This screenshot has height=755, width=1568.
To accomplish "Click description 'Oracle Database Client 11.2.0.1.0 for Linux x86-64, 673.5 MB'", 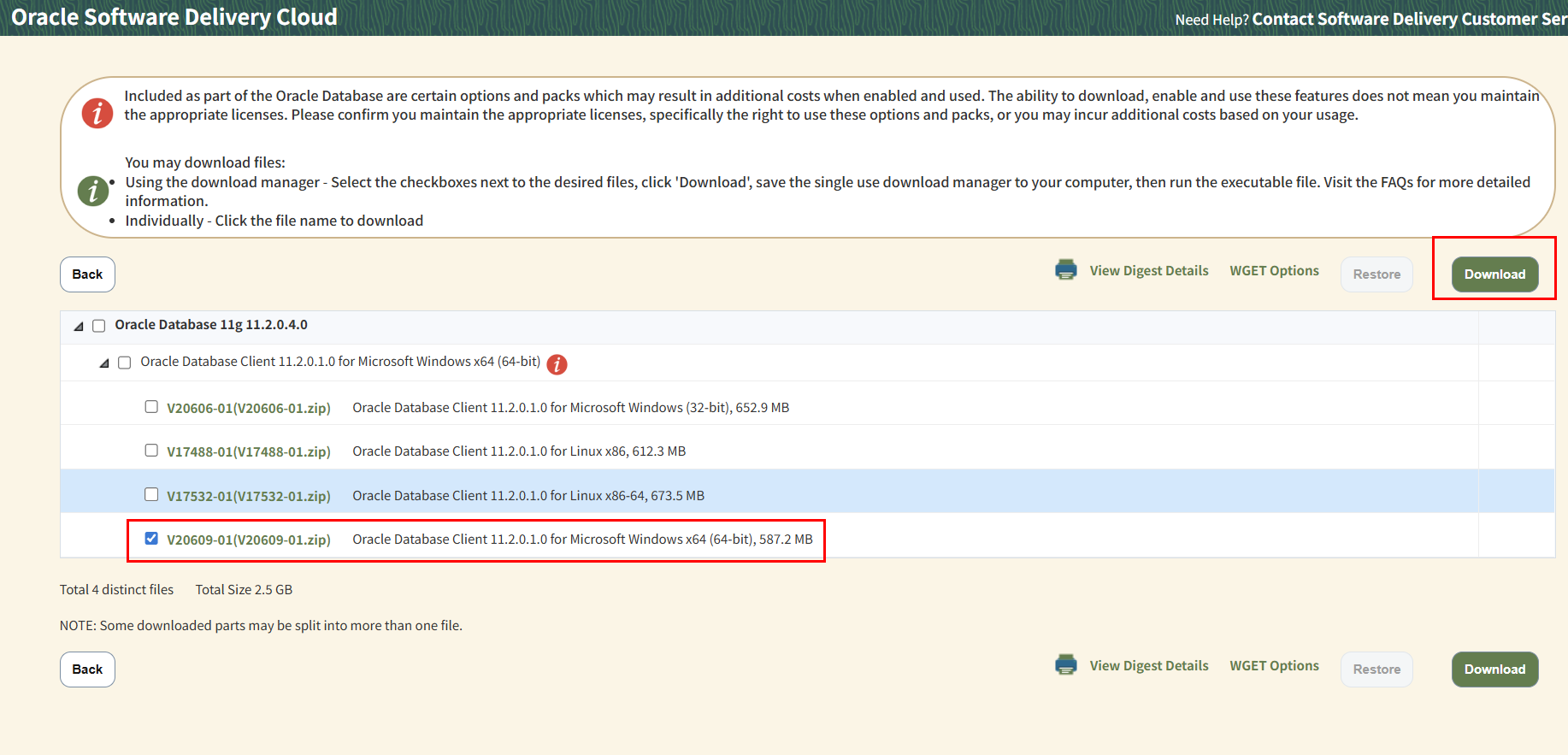I will point(528,496).
